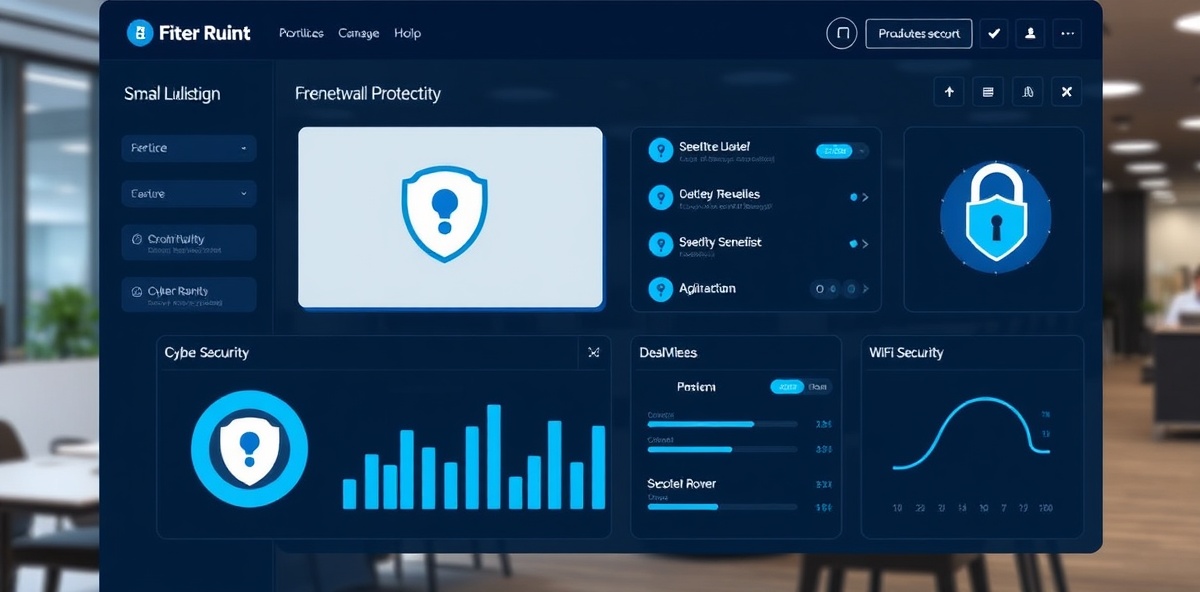This screenshot has height=592, width=1200.
Task: Click the 'Oetley Reselles' row title
Action: tap(719, 194)
